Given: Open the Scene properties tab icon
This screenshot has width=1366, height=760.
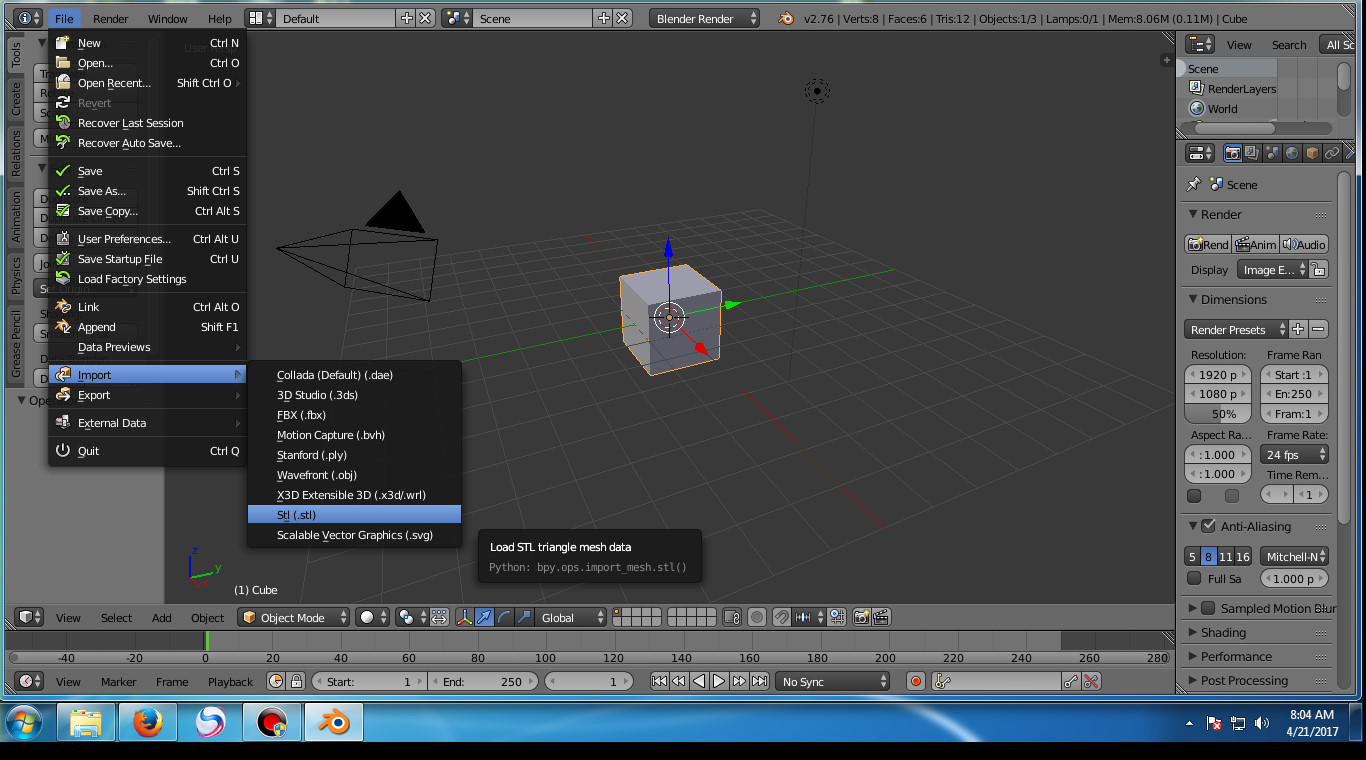Looking at the screenshot, I should point(1272,153).
